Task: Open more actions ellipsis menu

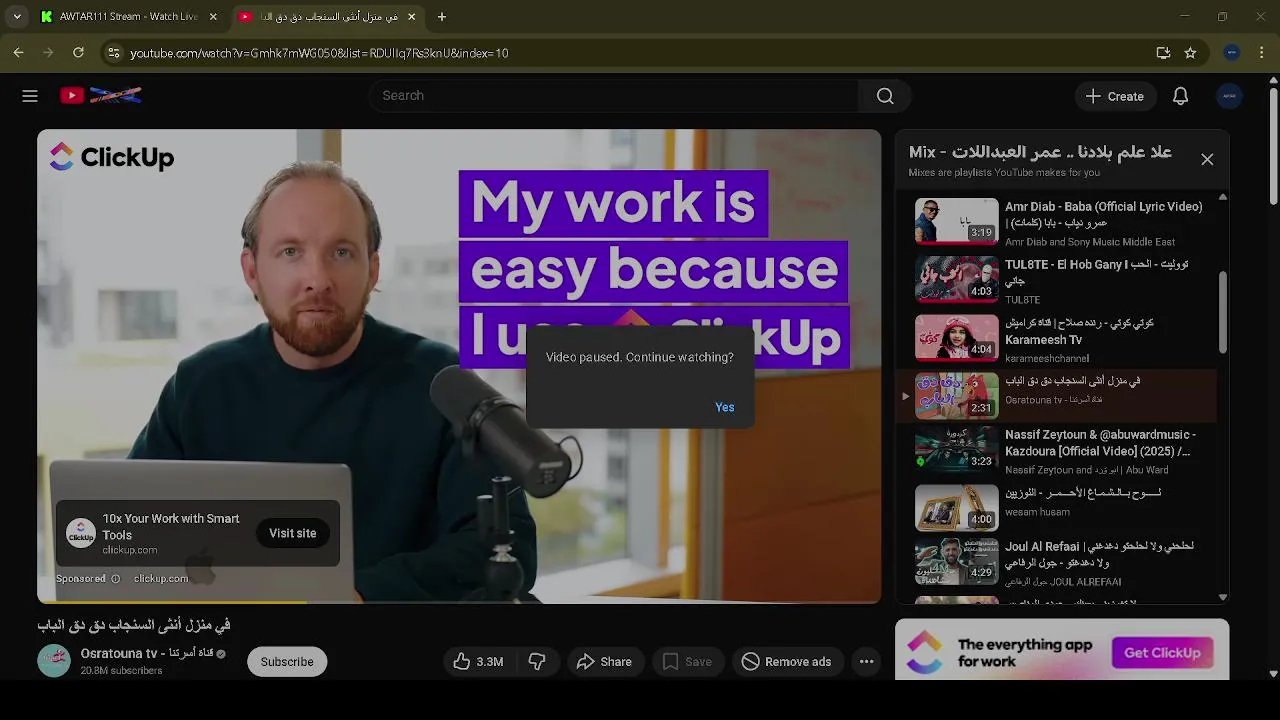Action: coord(867,661)
